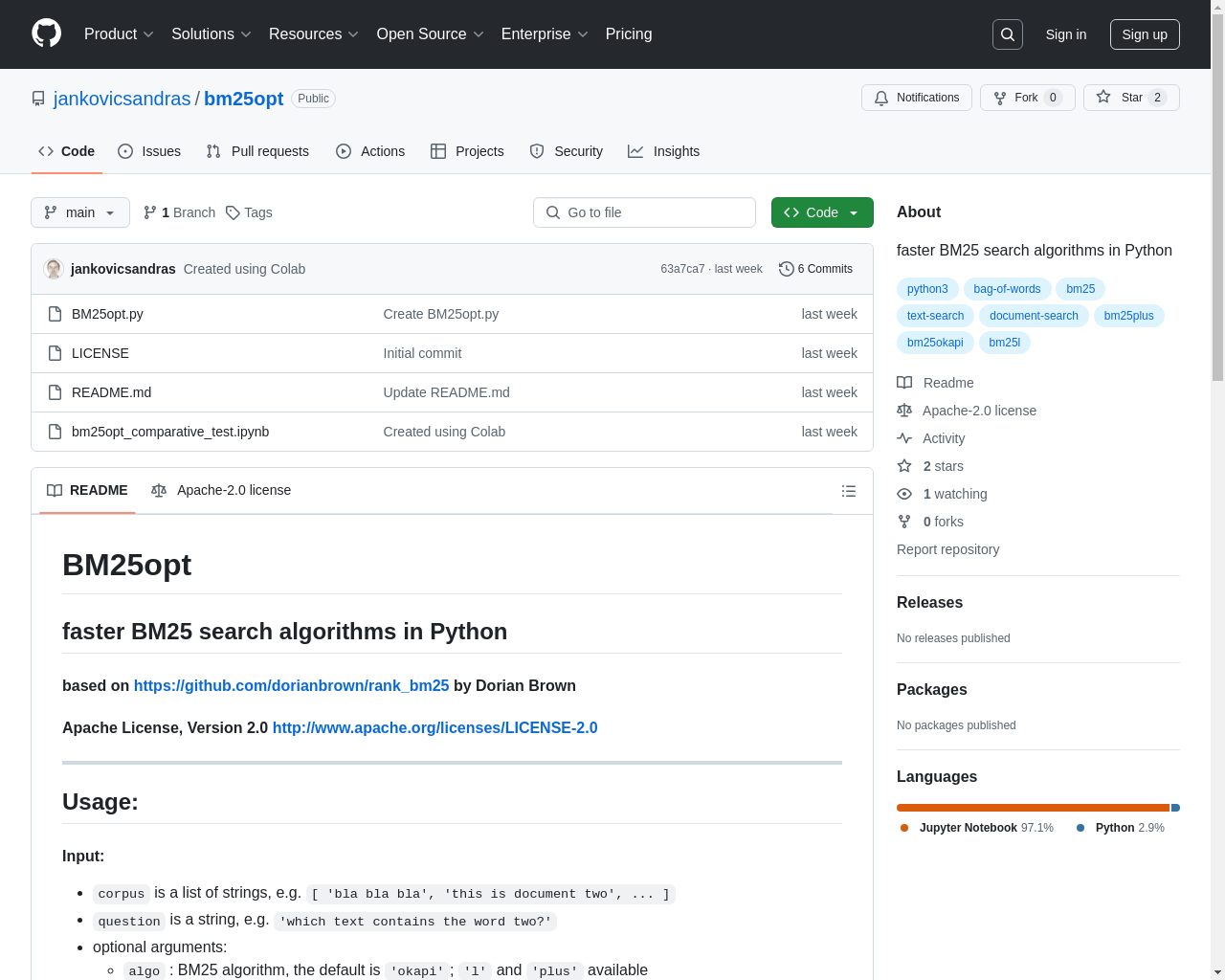
Task: Click the Jupyter Notebook 97.1% language entry
Action: pyautogui.click(x=977, y=828)
